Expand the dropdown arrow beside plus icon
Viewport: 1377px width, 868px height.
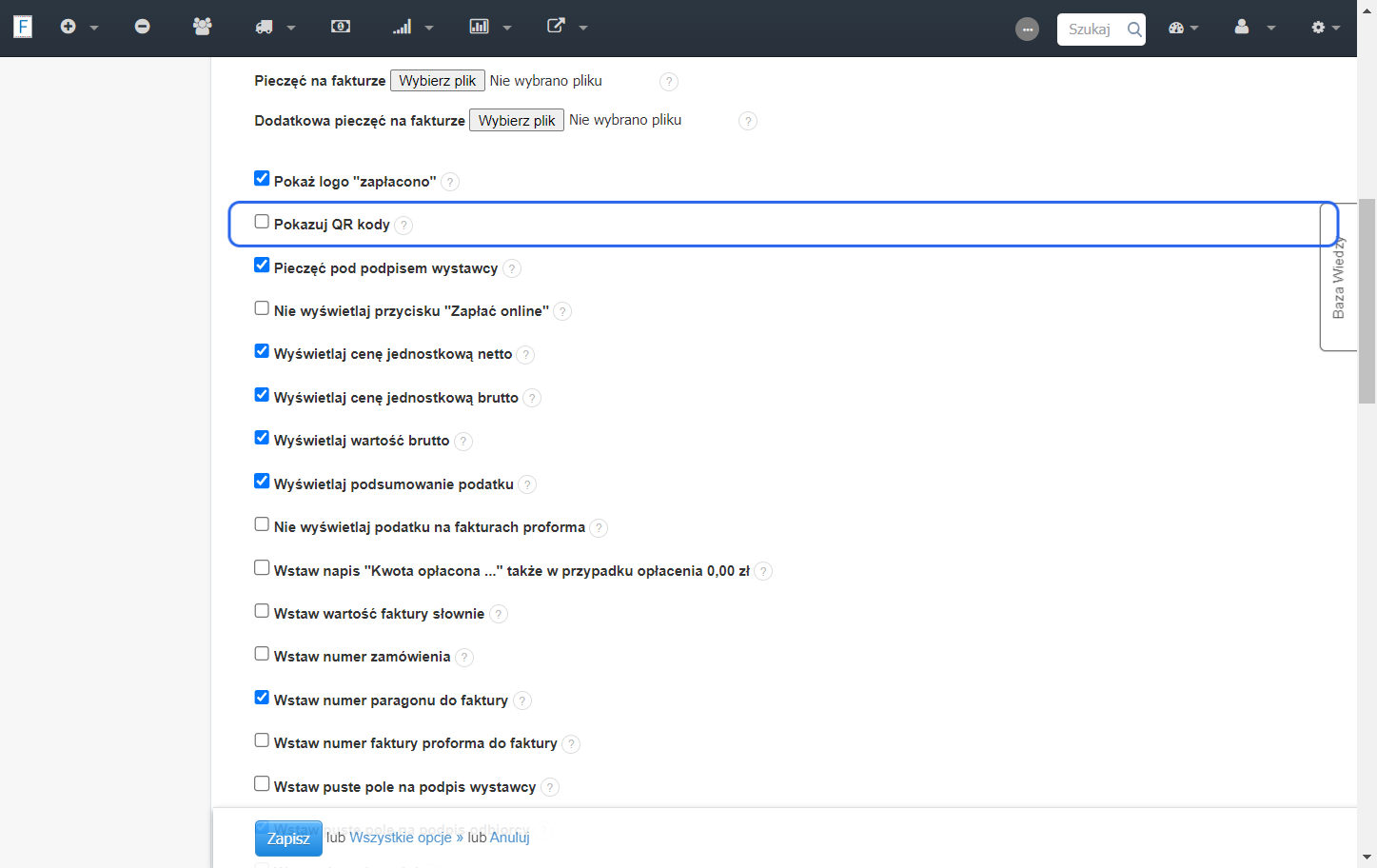(x=94, y=29)
